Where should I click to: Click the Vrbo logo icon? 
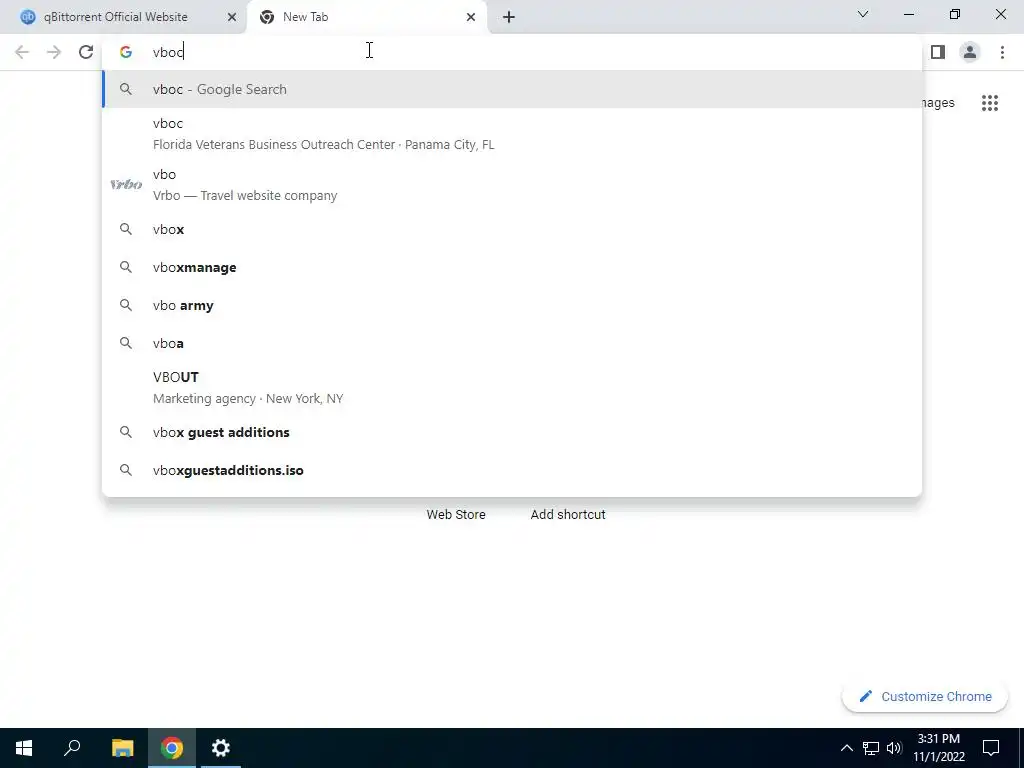coord(126,185)
